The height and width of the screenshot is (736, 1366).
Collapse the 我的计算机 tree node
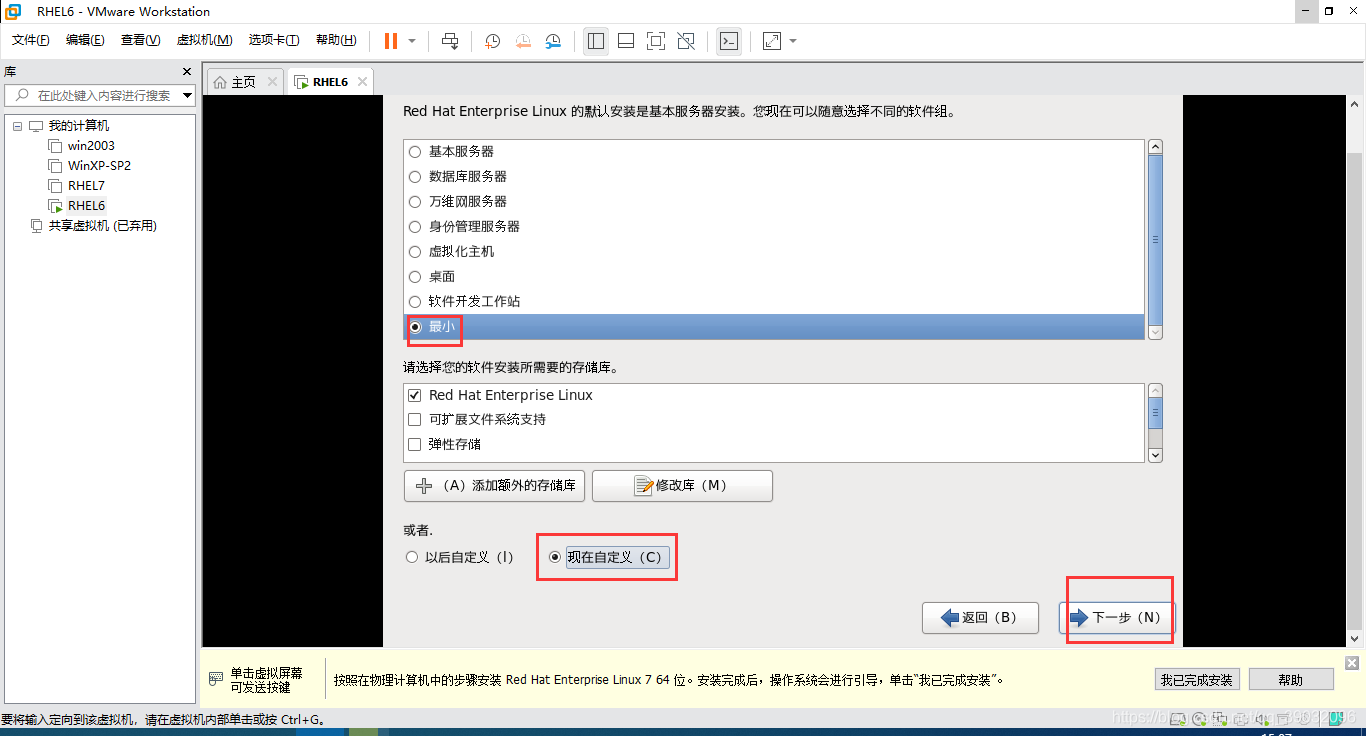16,126
